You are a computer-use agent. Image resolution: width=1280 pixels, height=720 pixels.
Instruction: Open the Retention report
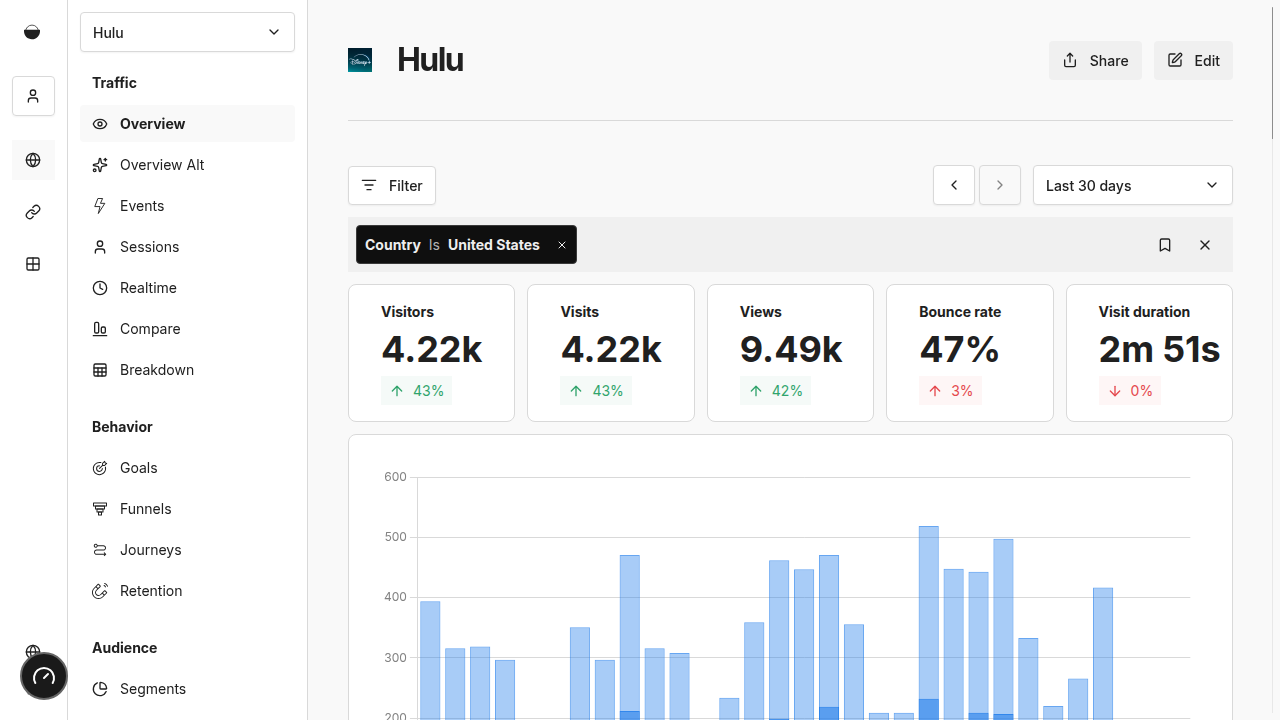[x=187, y=591]
